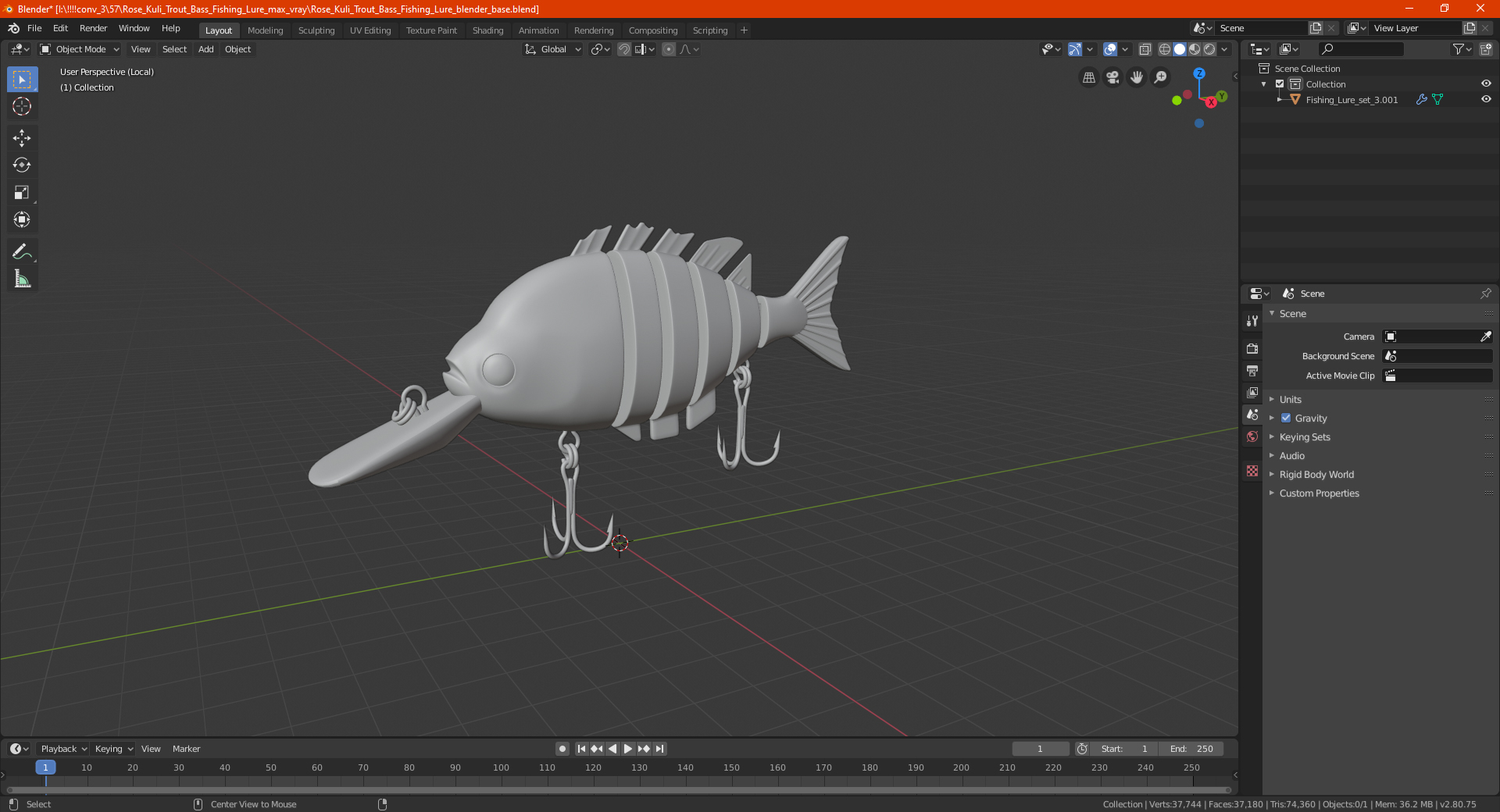The height and width of the screenshot is (812, 1500).
Task: Toggle viewport overlays display
Action: (1109, 49)
